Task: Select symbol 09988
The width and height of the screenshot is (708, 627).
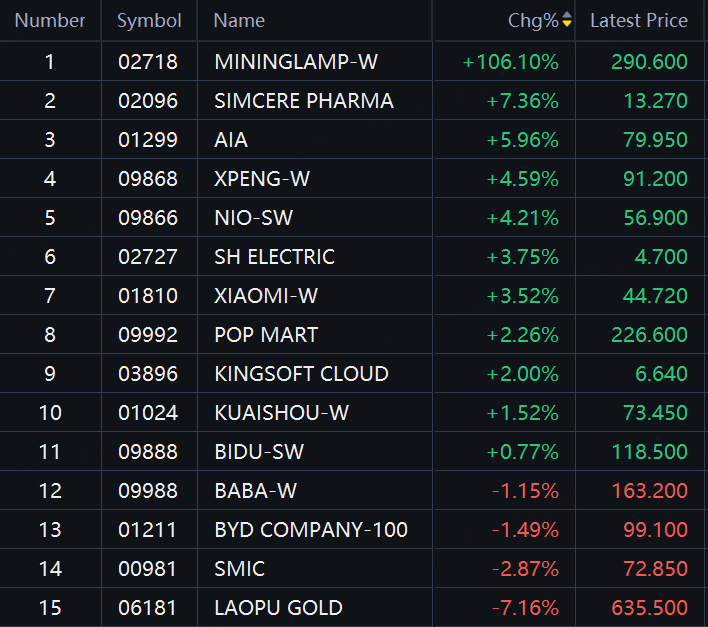Action: (x=148, y=491)
